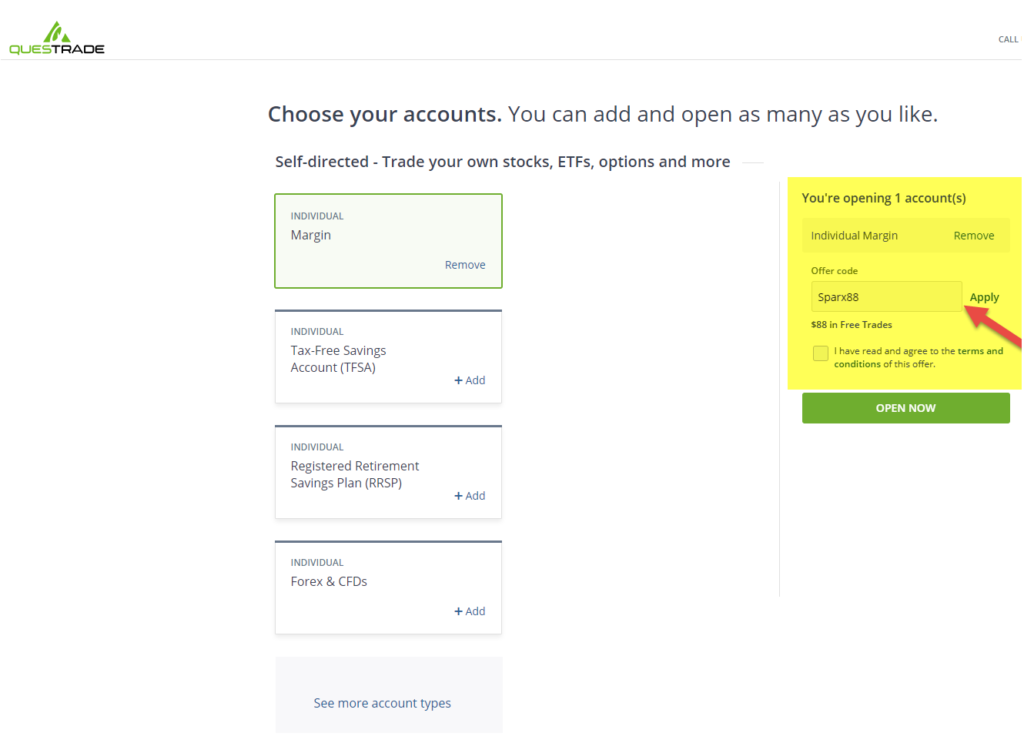This screenshot has width=1024, height=743.
Task: Click the OPEN NOW button
Action: [x=905, y=408]
